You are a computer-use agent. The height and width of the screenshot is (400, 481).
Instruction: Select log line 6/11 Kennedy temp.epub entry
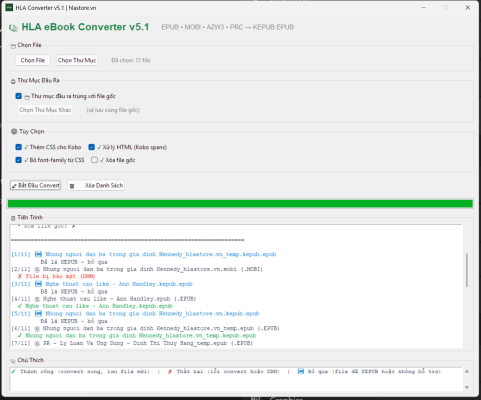(145, 328)
